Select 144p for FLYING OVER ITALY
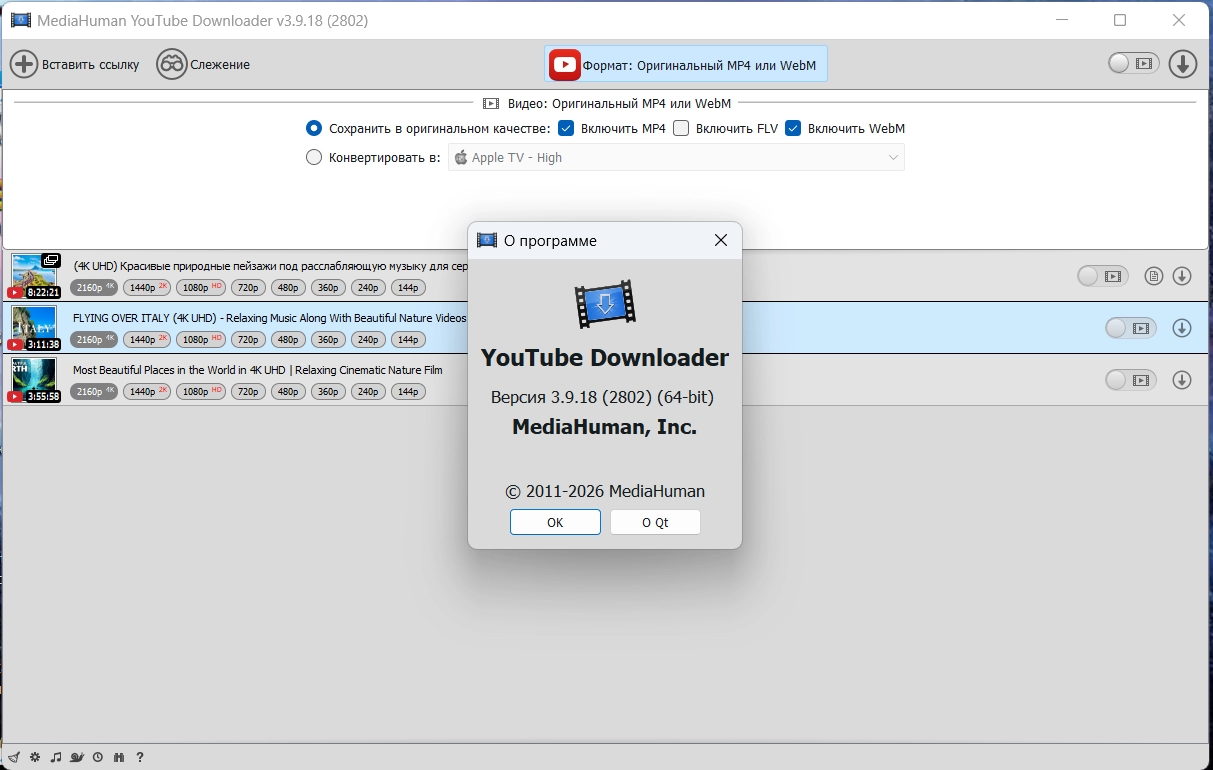1213x770 pixels. [408, 339]
